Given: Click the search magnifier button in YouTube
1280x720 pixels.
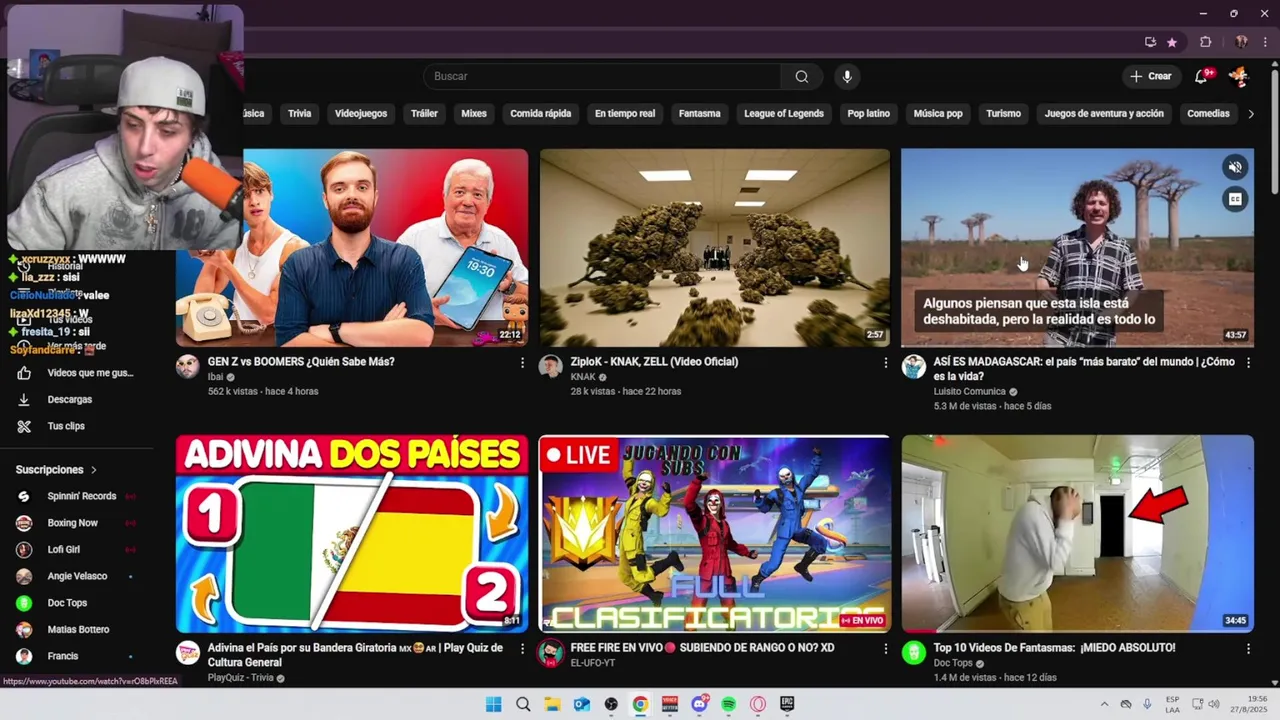Looking at the screenshot, I should click(802, 77).
